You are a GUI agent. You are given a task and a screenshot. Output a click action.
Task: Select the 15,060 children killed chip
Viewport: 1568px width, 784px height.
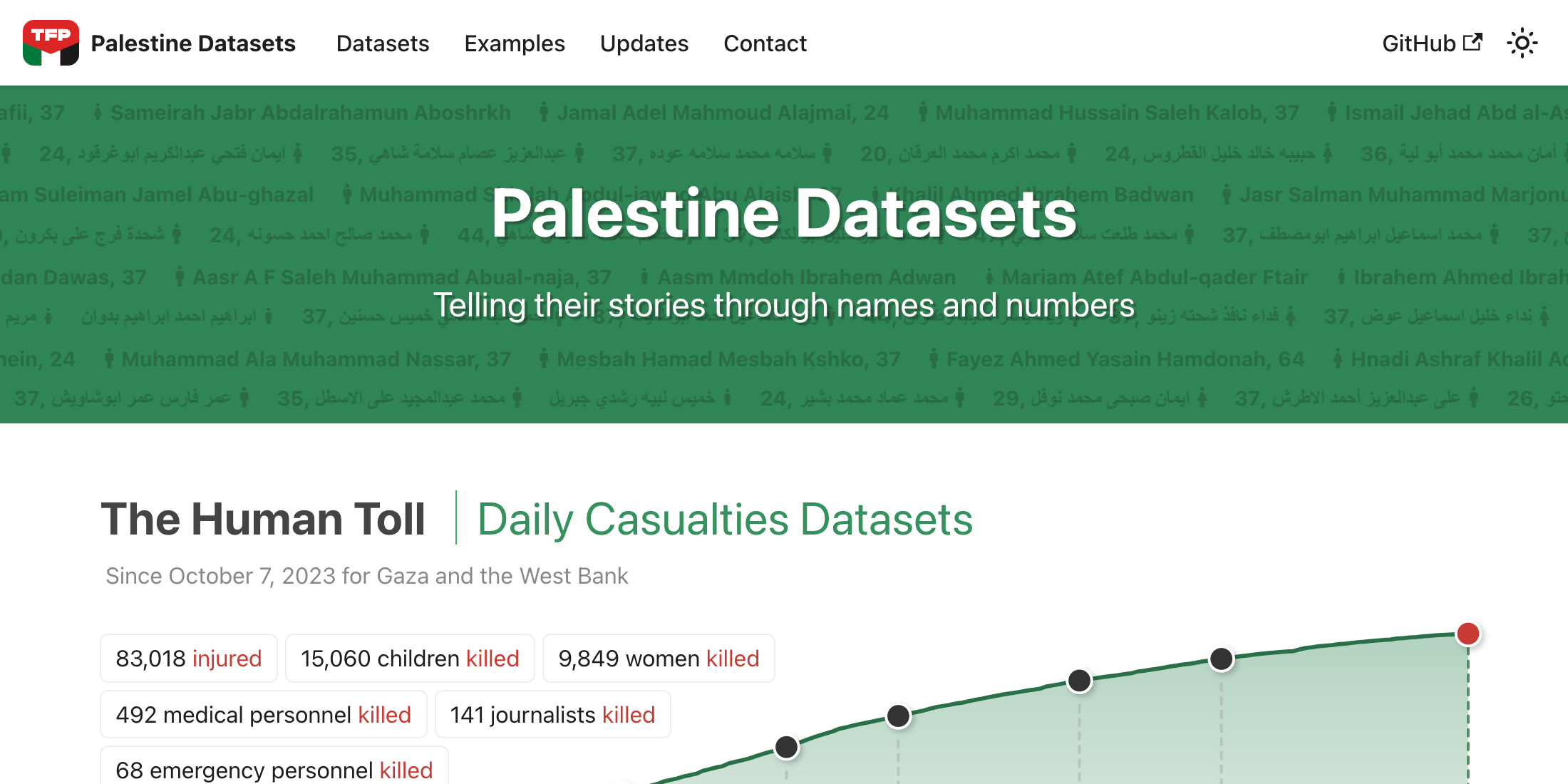pyautogui.click(x=410, y=658)
